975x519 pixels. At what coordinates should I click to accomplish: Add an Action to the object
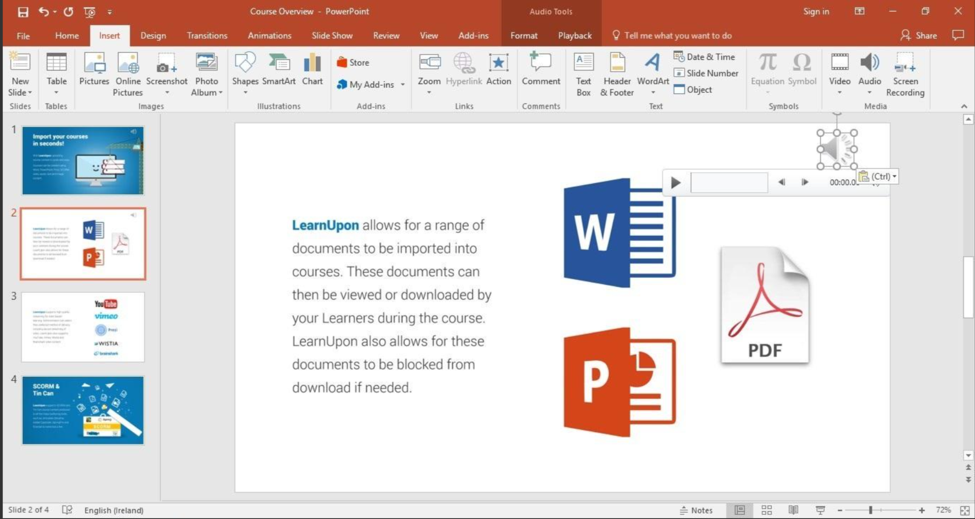pos(499,69)
